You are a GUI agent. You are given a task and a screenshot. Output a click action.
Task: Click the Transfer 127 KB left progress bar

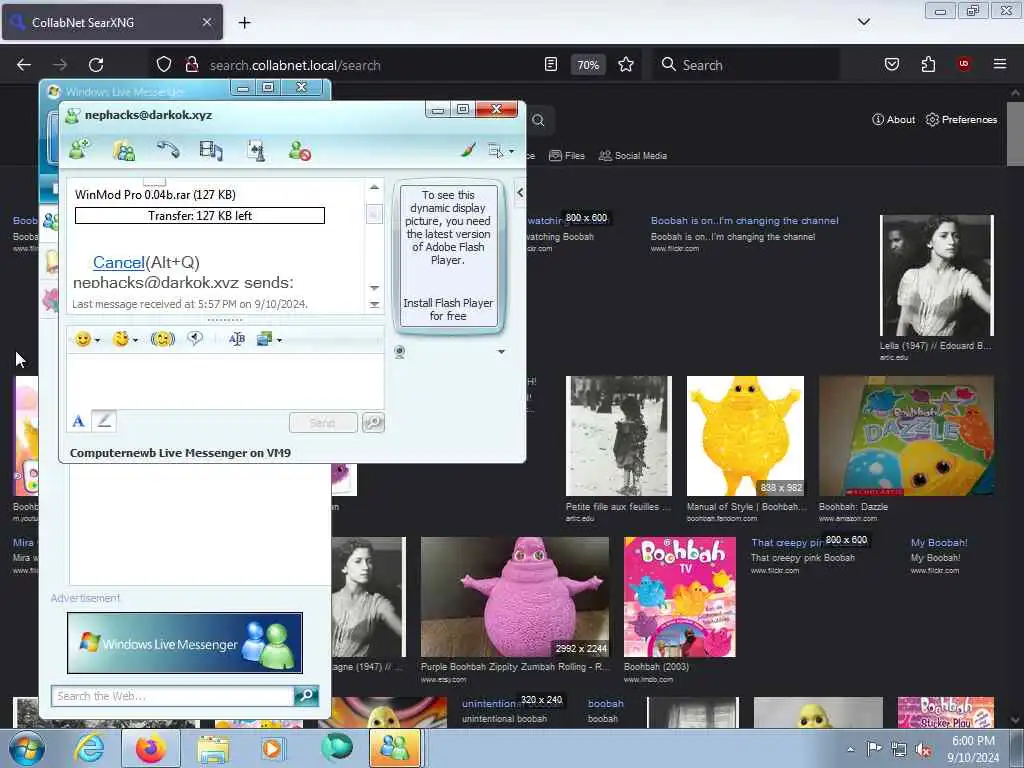[200, 216]
